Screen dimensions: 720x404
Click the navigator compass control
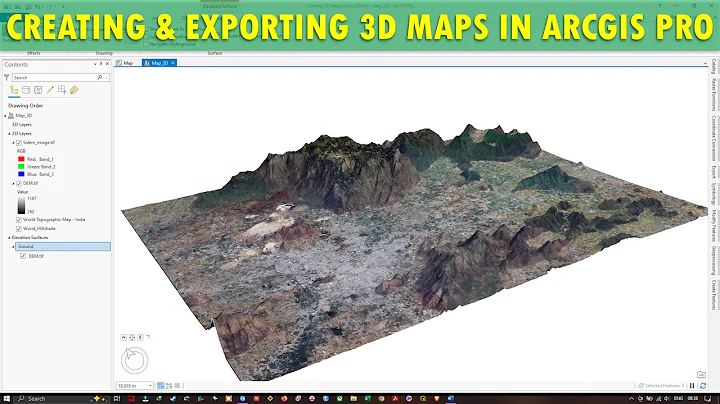pyautogui.click(x=135, y=360)
